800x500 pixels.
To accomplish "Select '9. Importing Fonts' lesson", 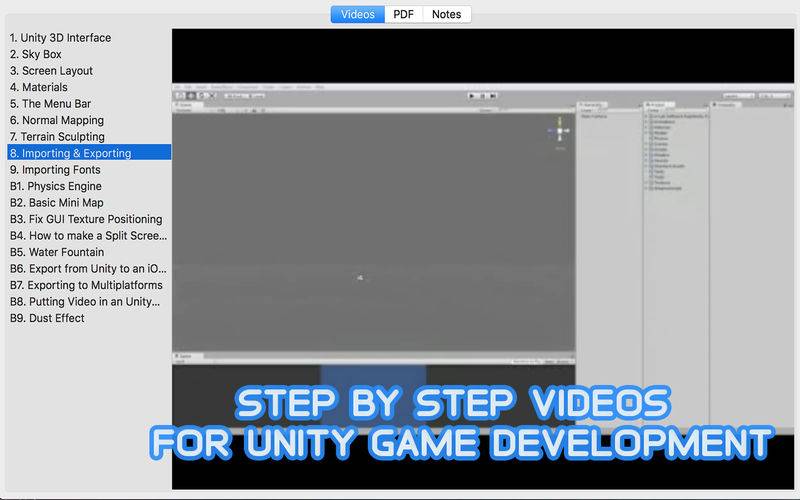I will pos(55,169).
